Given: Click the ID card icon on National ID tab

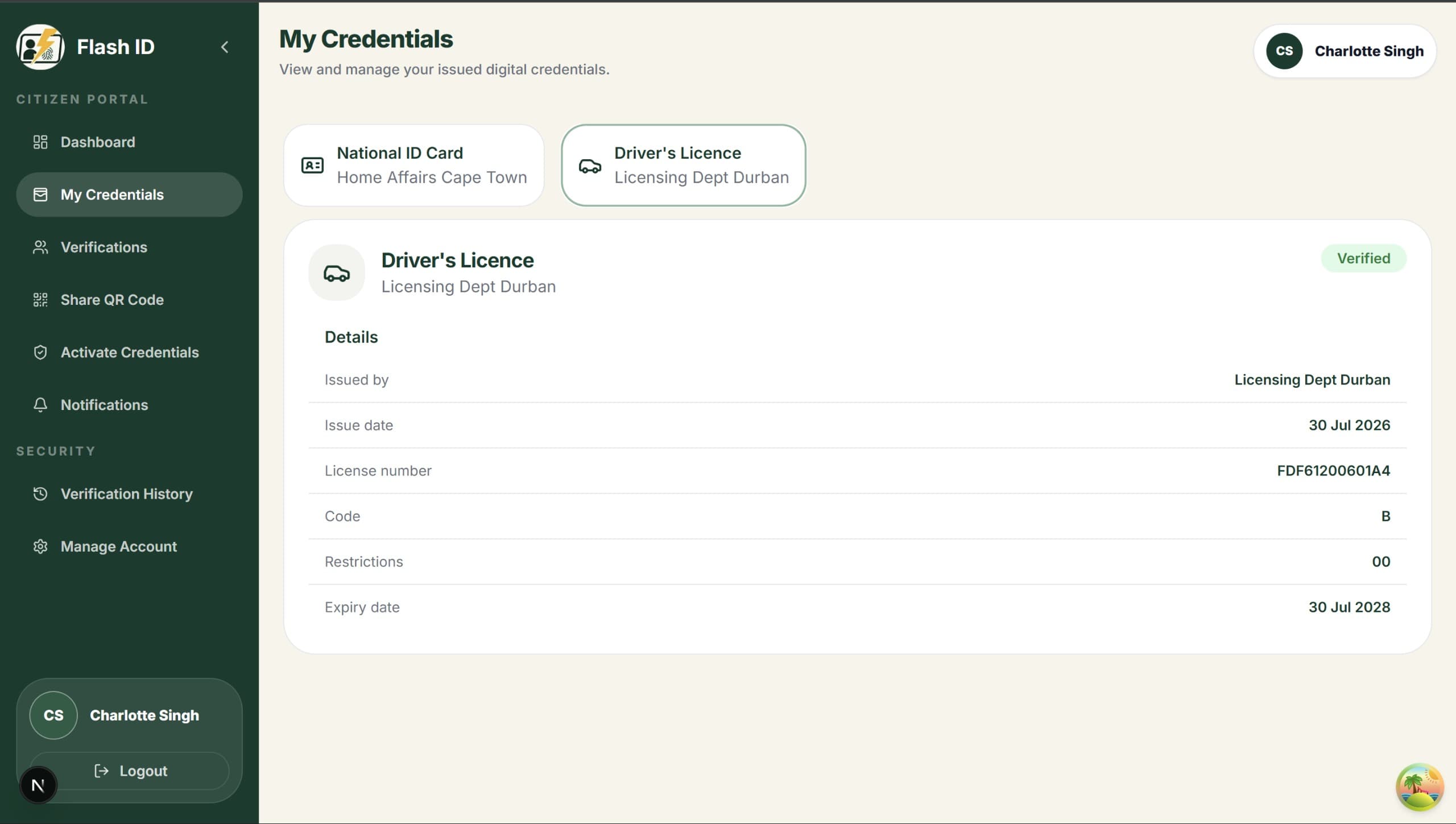Looking at the screenshot, I should 312,165.
